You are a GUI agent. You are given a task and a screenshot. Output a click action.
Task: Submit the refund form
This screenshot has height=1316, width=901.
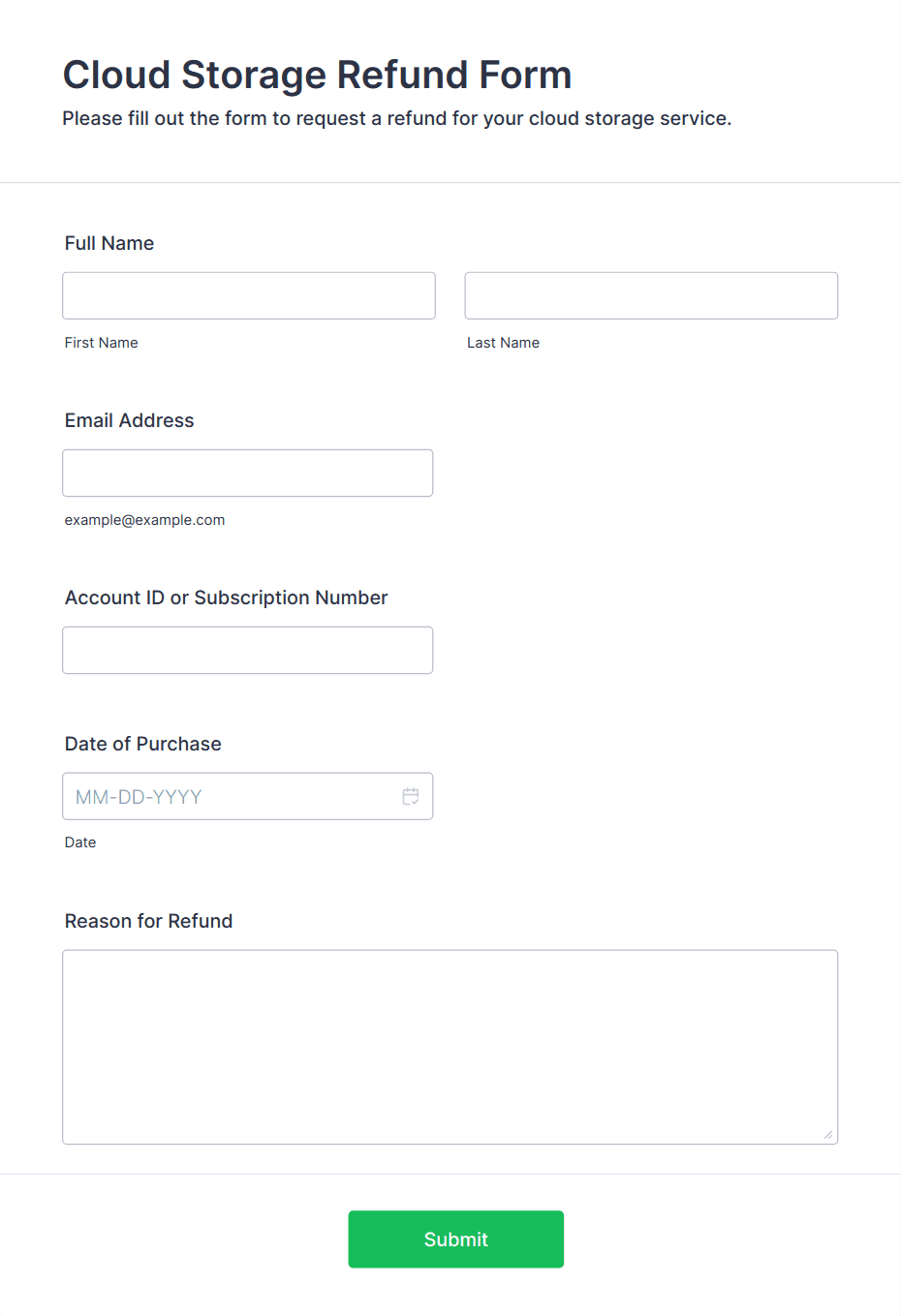point(456,1239)
